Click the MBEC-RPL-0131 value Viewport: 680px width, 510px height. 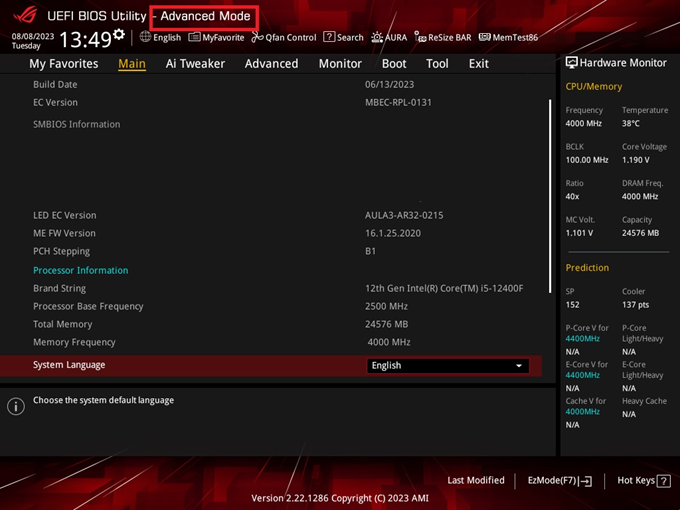coord(398,103)
